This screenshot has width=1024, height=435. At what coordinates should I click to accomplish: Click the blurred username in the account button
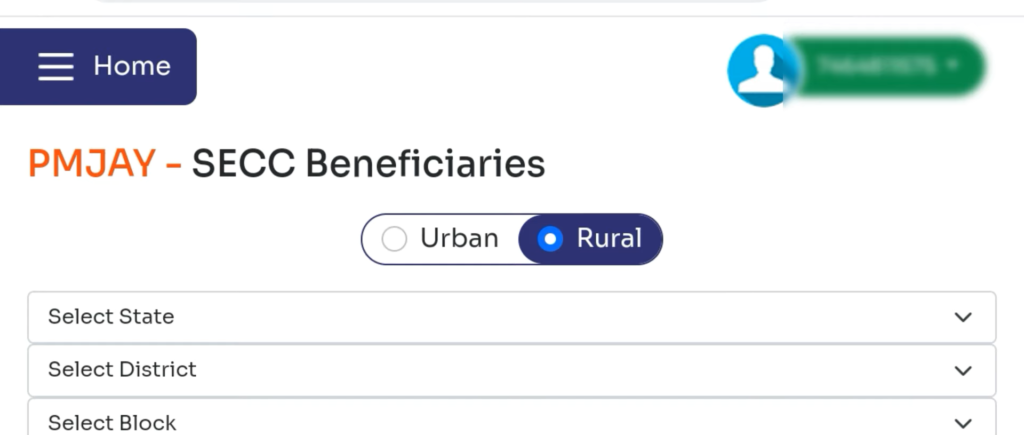(875, 67)
